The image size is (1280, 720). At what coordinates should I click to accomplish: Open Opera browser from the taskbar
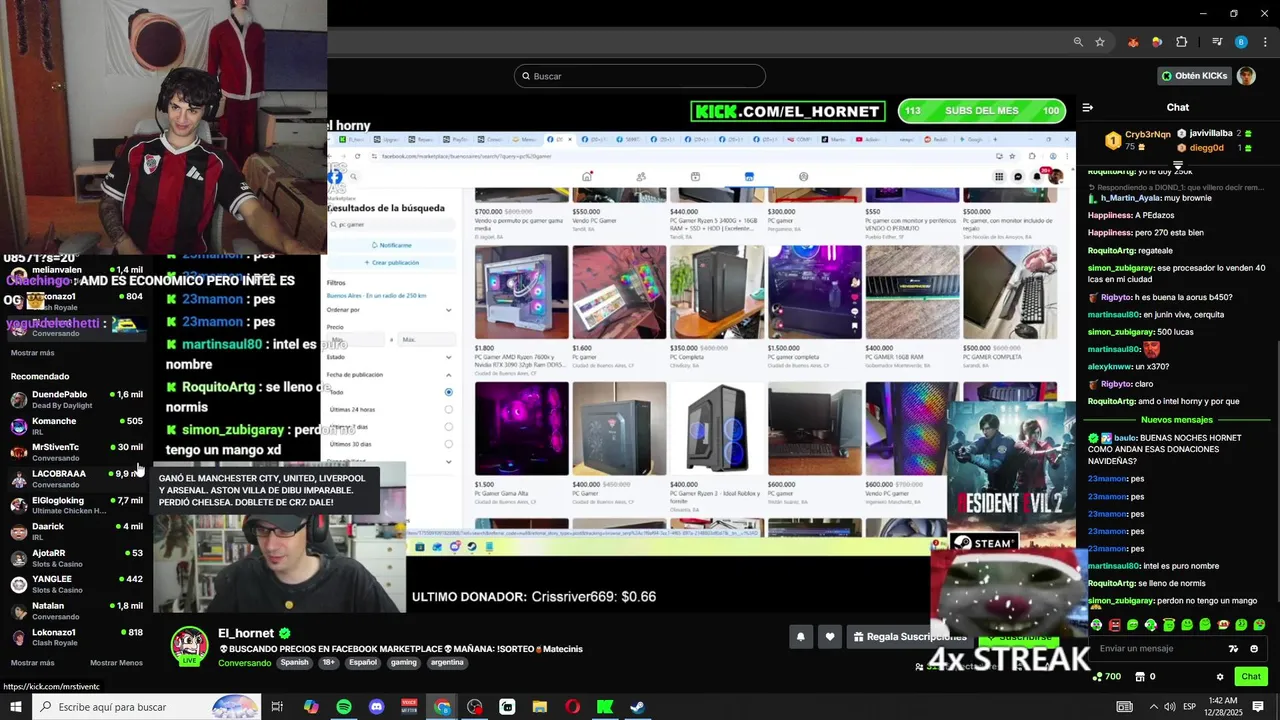coord(572,707)
